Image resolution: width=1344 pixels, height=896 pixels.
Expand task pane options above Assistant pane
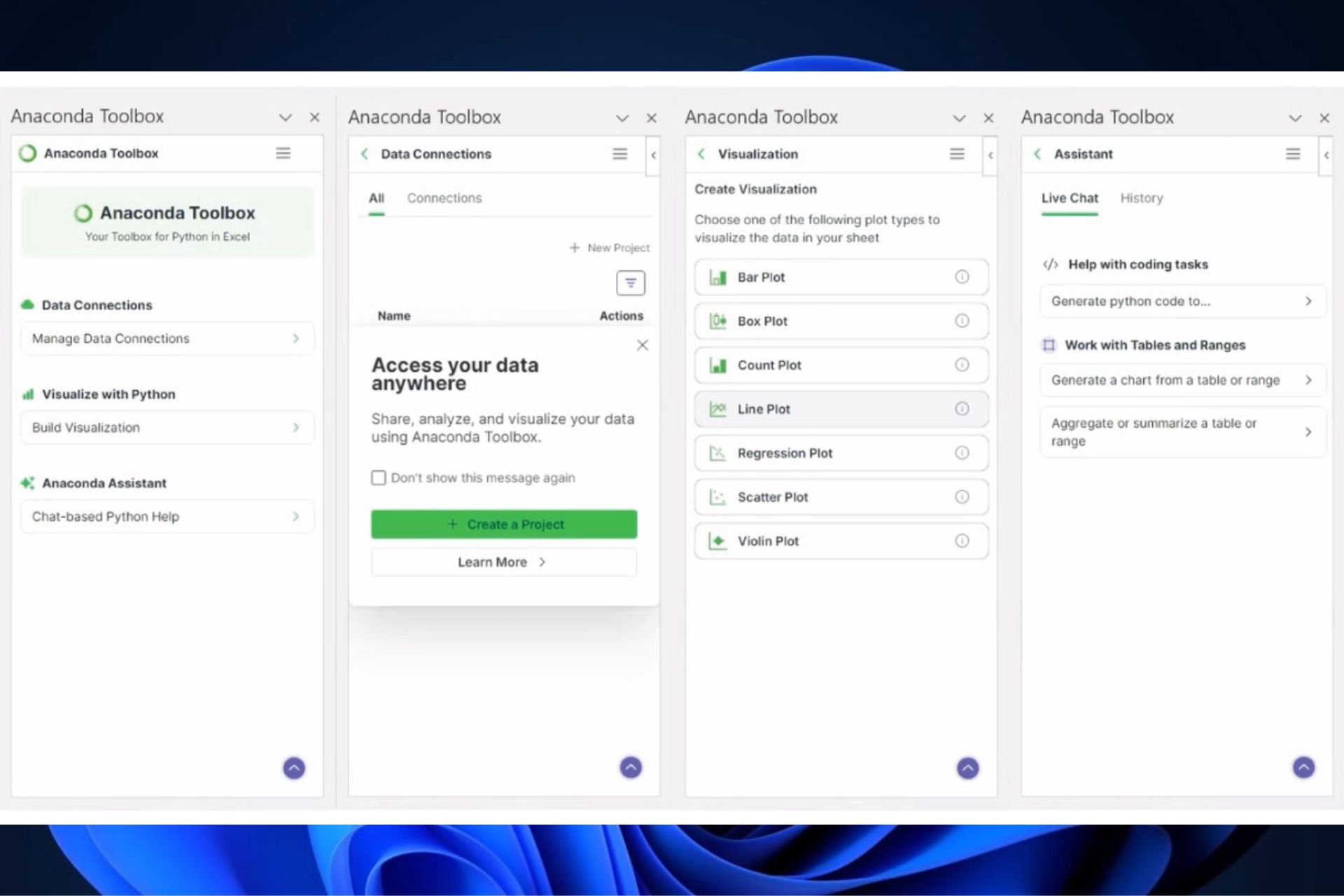(1295, 118)
